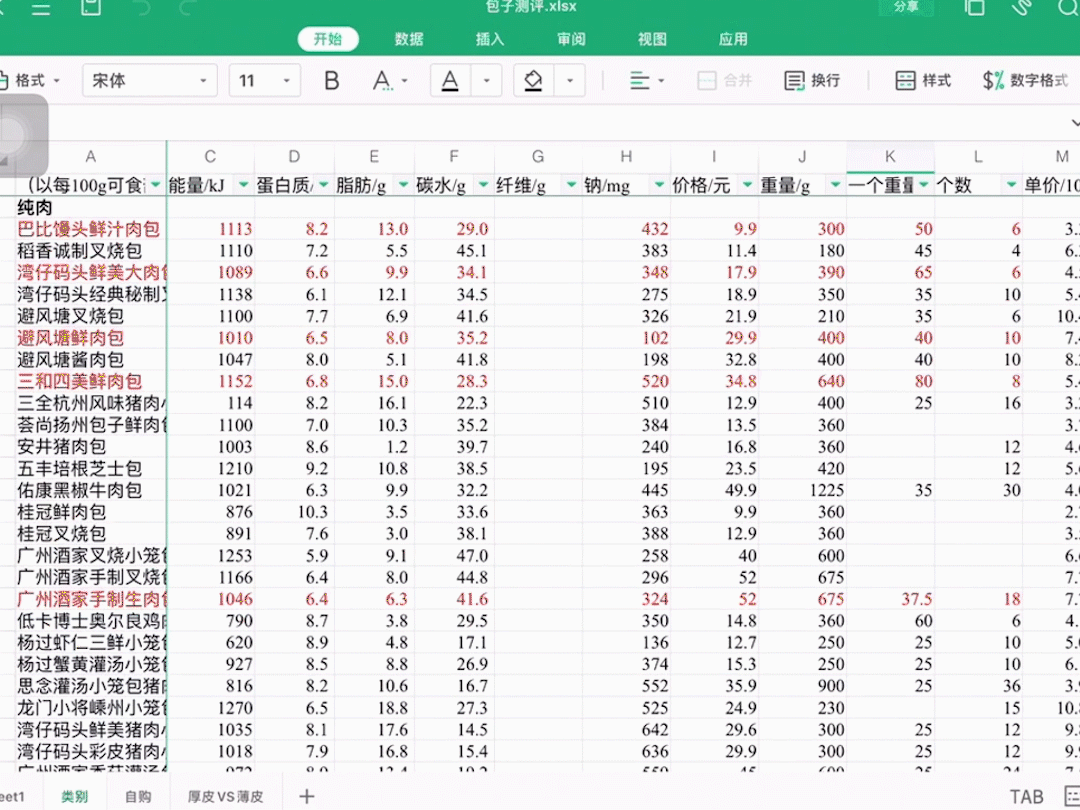Open filter dropdown for 重量/g column
1080x810 pixels.
click(x=835, y=185)
